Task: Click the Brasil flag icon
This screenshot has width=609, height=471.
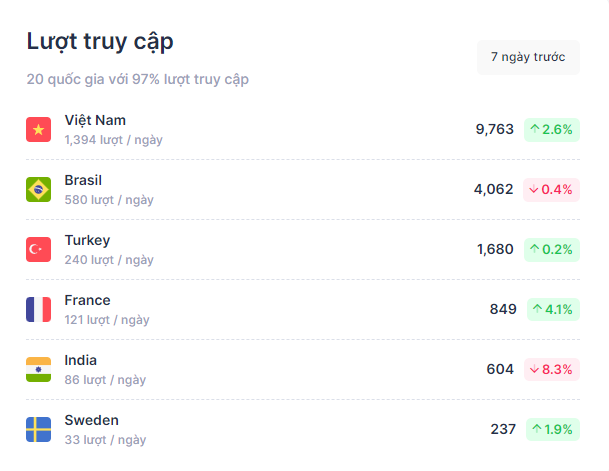Action: pyautogui.click(x=39, y=189)
